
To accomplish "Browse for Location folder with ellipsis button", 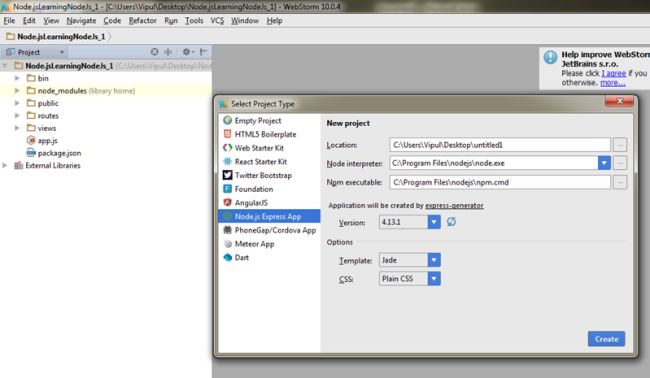I will coord(620,145).
